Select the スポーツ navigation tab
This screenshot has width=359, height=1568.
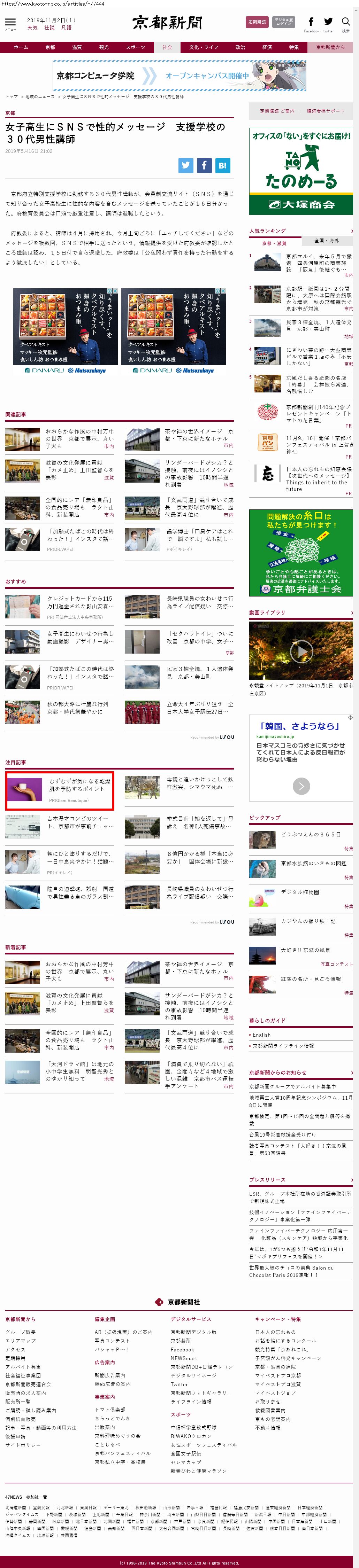[135, 47]
